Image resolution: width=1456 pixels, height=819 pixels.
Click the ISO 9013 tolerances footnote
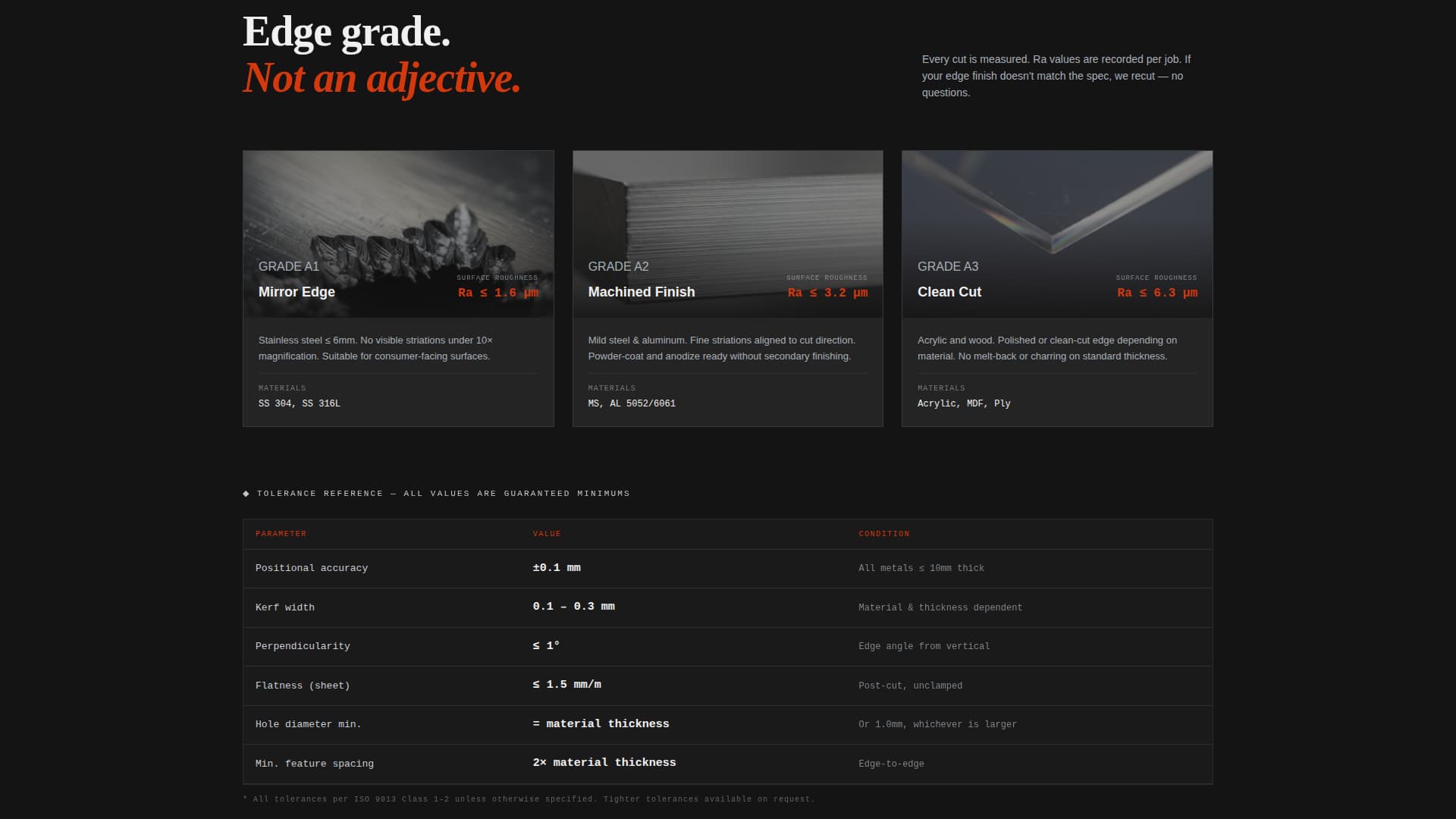[529, 799]
